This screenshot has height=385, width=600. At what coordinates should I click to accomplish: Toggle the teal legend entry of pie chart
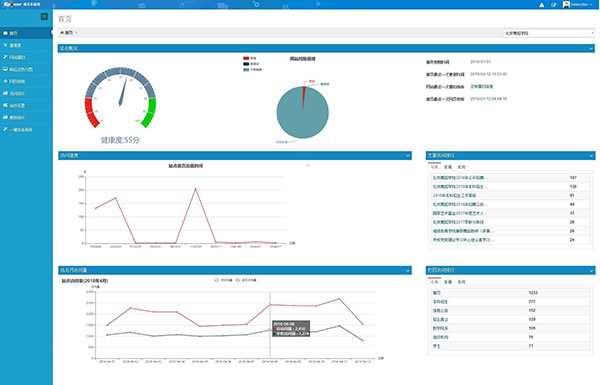click(246, 70)
